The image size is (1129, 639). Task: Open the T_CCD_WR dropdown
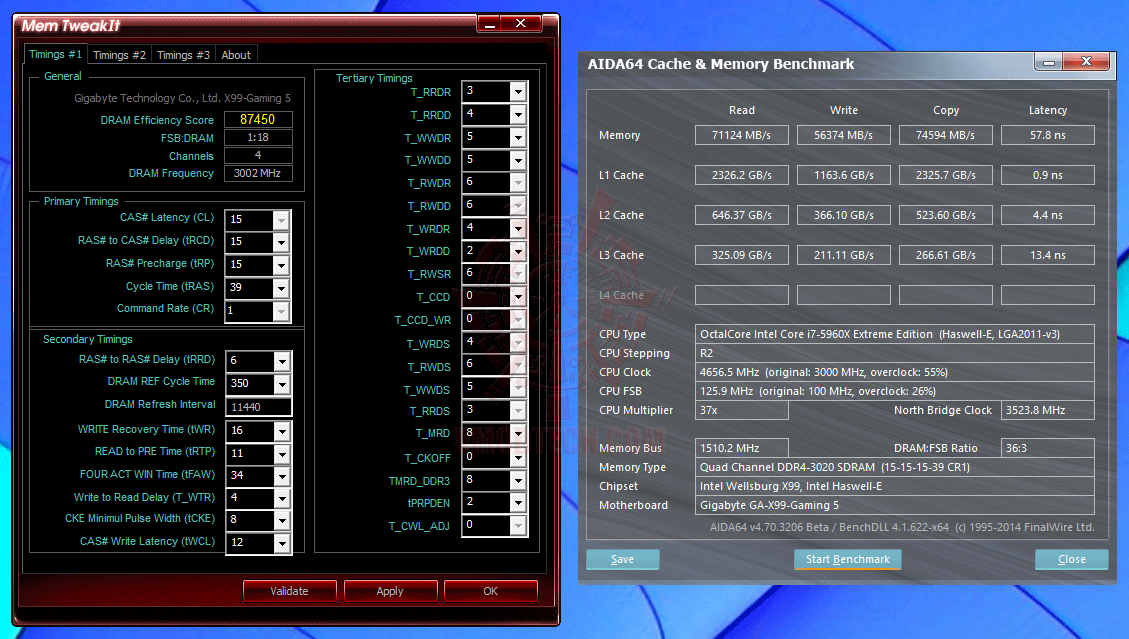[x=518, y=319]
